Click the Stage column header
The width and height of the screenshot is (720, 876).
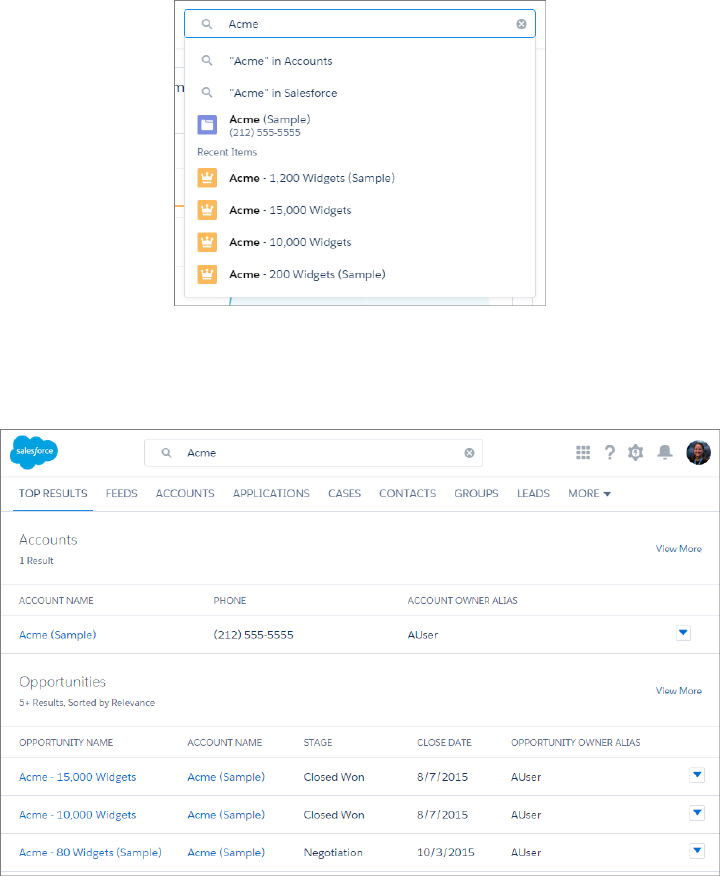318,742
